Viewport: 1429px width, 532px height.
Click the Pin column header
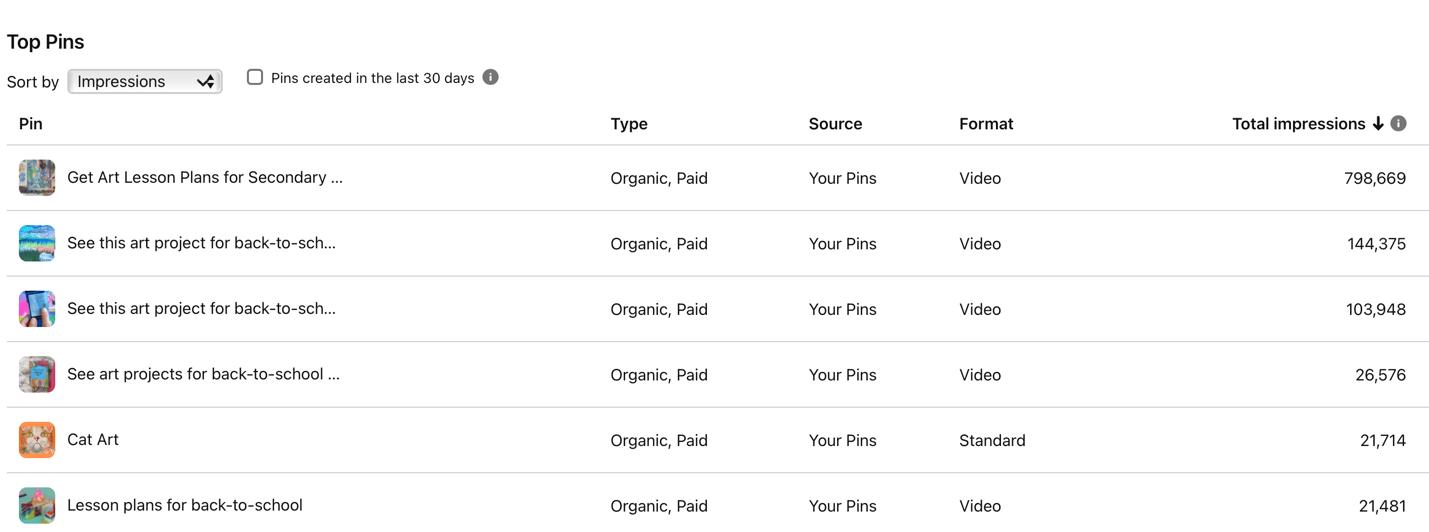[31, 124]
